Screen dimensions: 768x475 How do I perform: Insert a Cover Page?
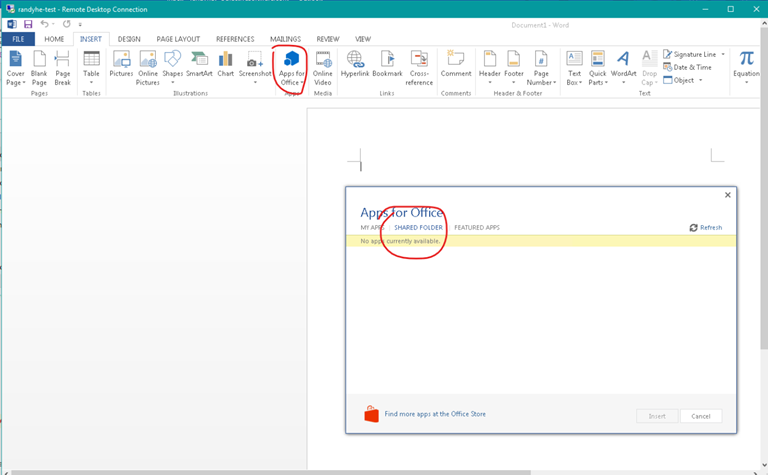pos(15,68)
